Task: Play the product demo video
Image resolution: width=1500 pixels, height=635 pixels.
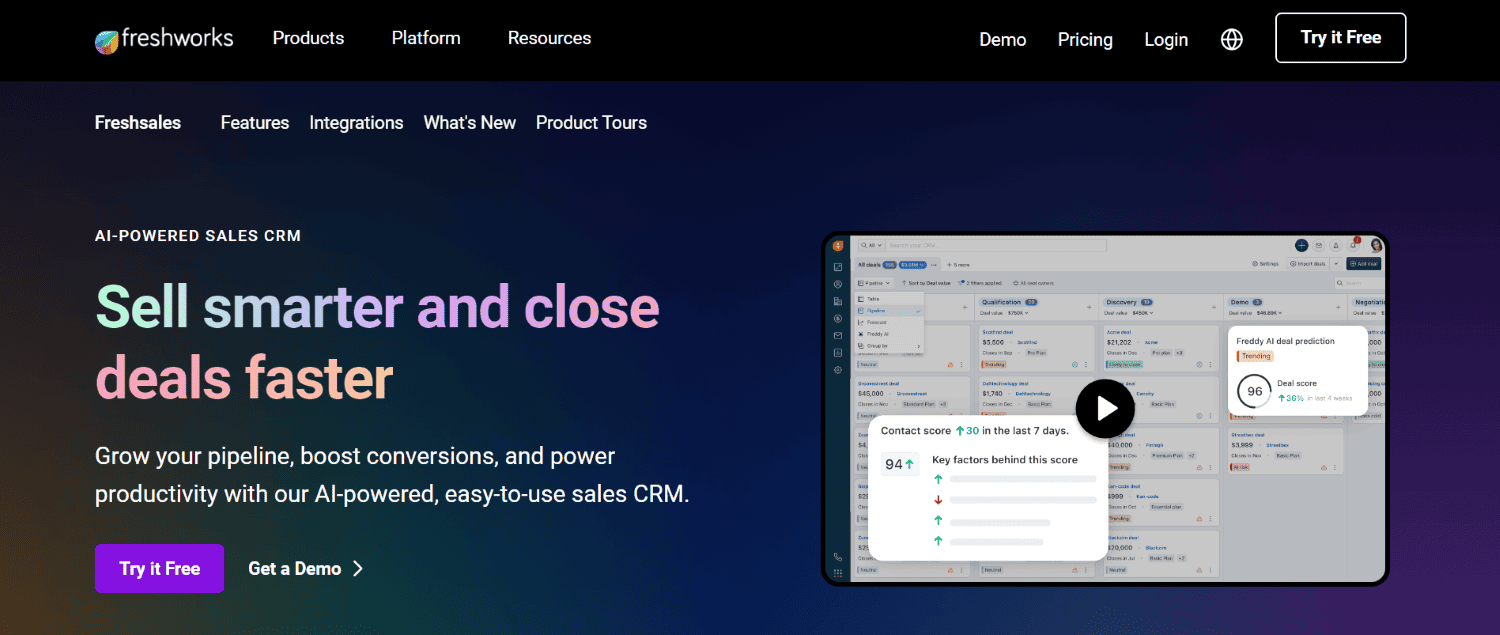Action: tap(1105, 408)
